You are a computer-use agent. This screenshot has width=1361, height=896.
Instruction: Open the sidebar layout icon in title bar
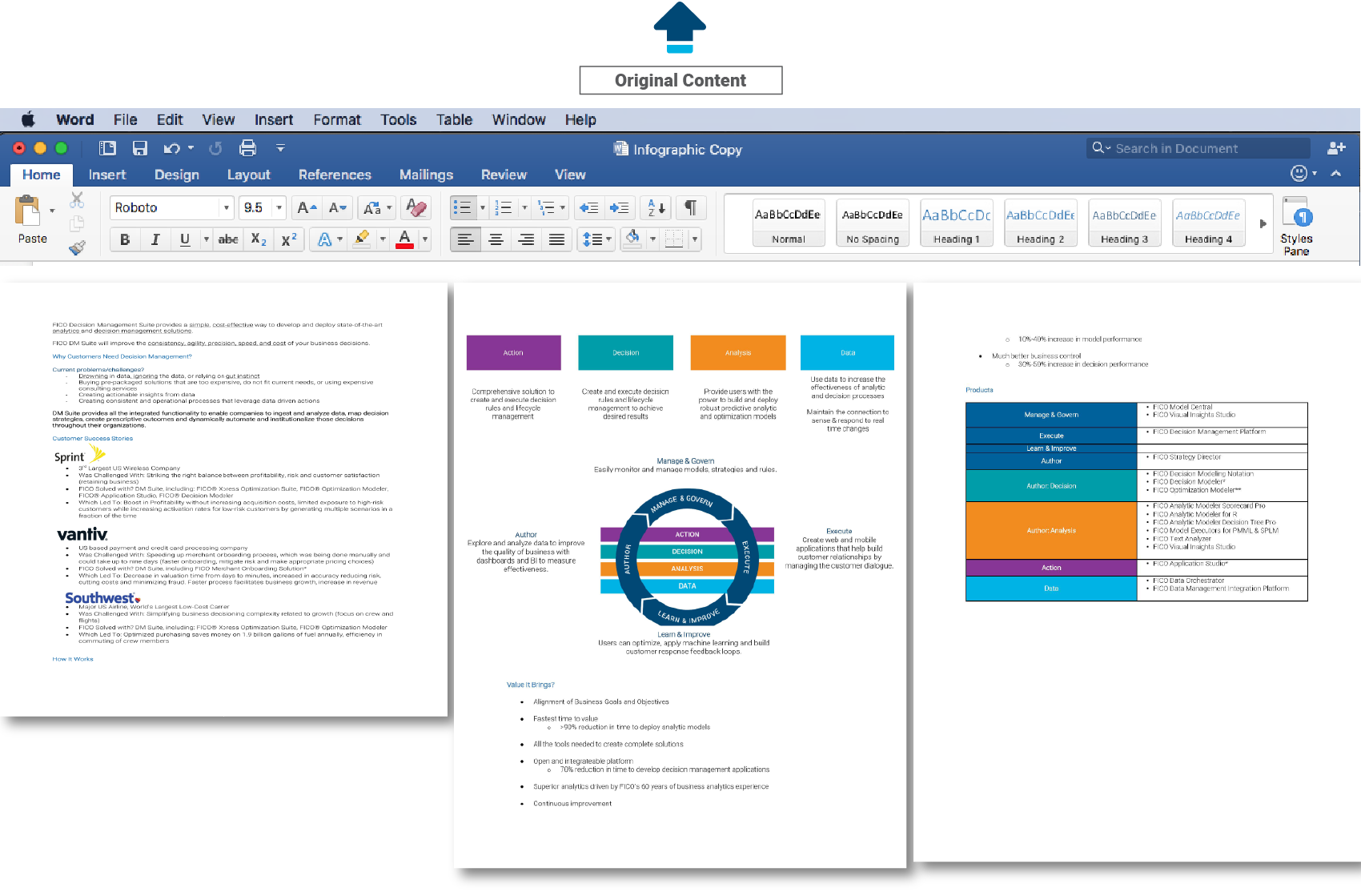click(107, 148)
